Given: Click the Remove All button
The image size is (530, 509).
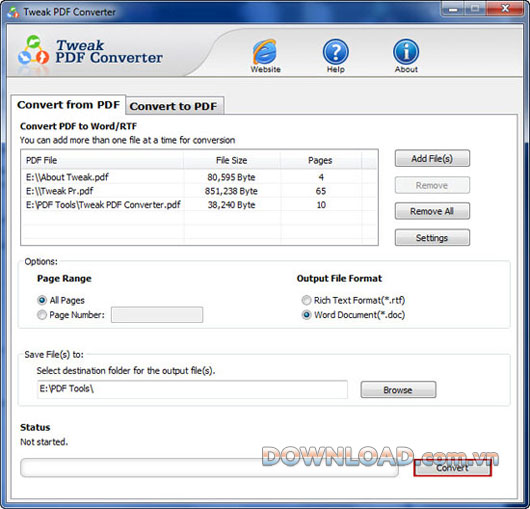Looking at the screenshot, I should [x=432, y=211].
